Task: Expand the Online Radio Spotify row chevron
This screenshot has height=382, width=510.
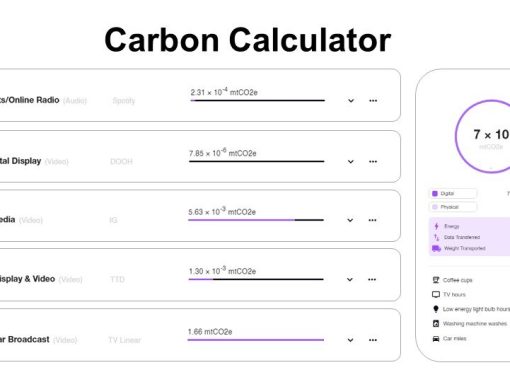Action: (x=351, y=101)
